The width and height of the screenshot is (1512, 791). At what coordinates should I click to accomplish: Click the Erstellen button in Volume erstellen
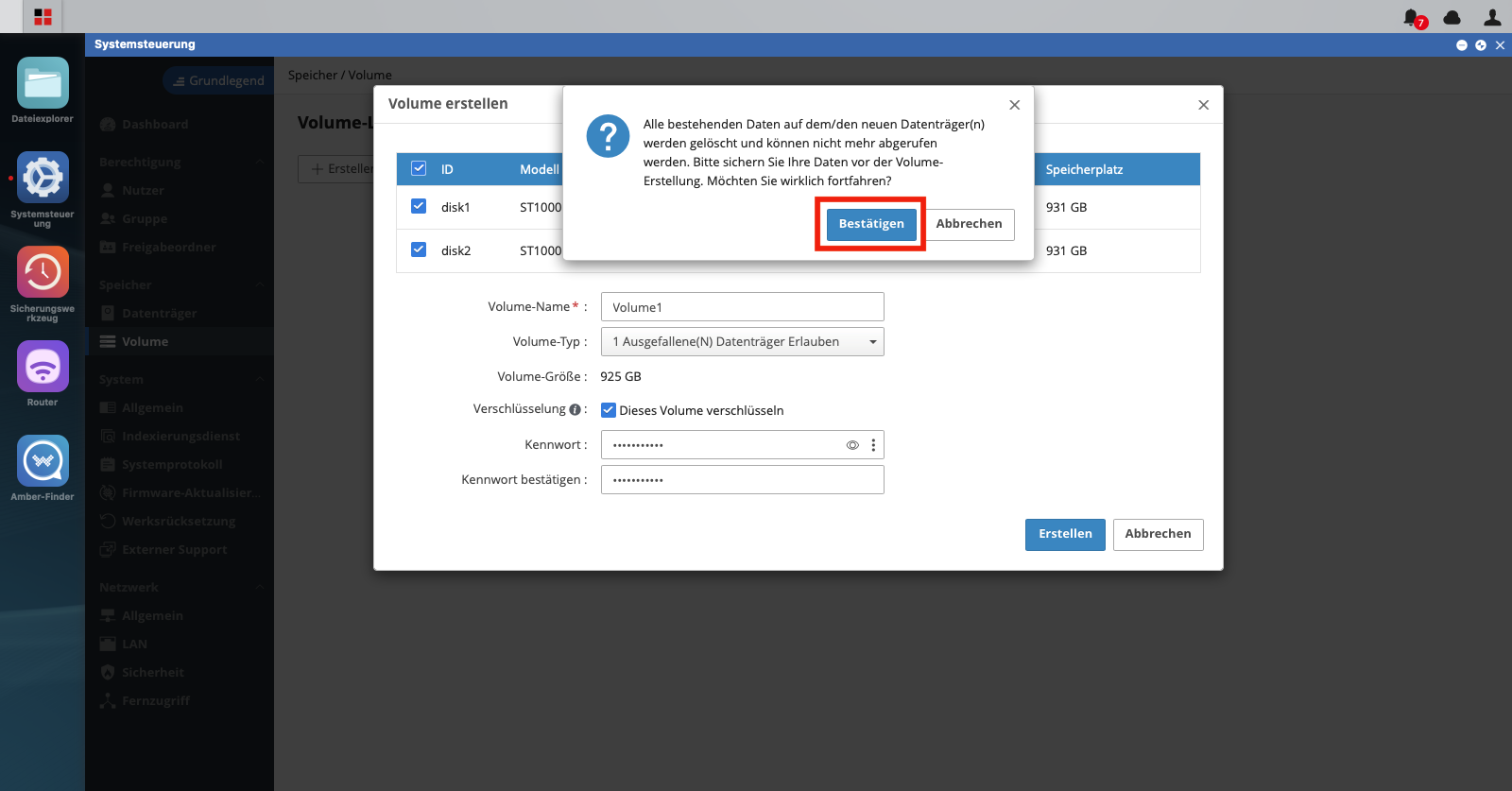1065,534
